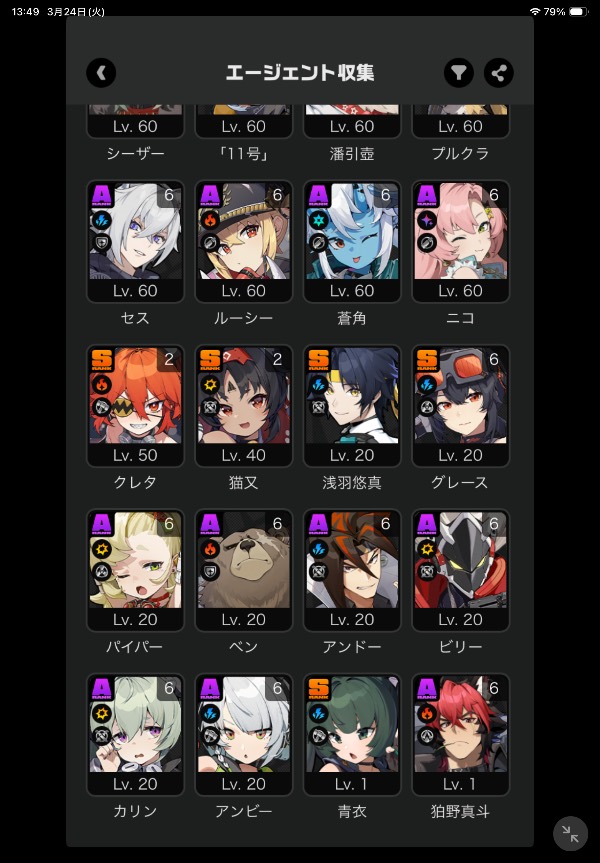The width and height of the screenshot is (600, 863).
Task: Tap the S rank badge on クレタ
Action: pos(102,360)
